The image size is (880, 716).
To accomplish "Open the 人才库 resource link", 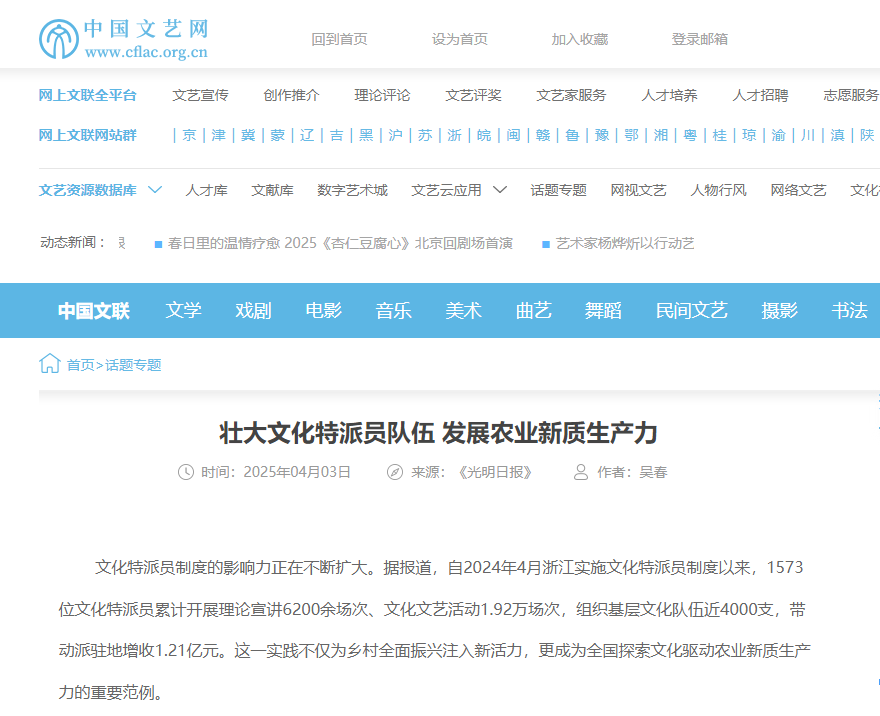I will pyautogui.click(x=206, y=190).
